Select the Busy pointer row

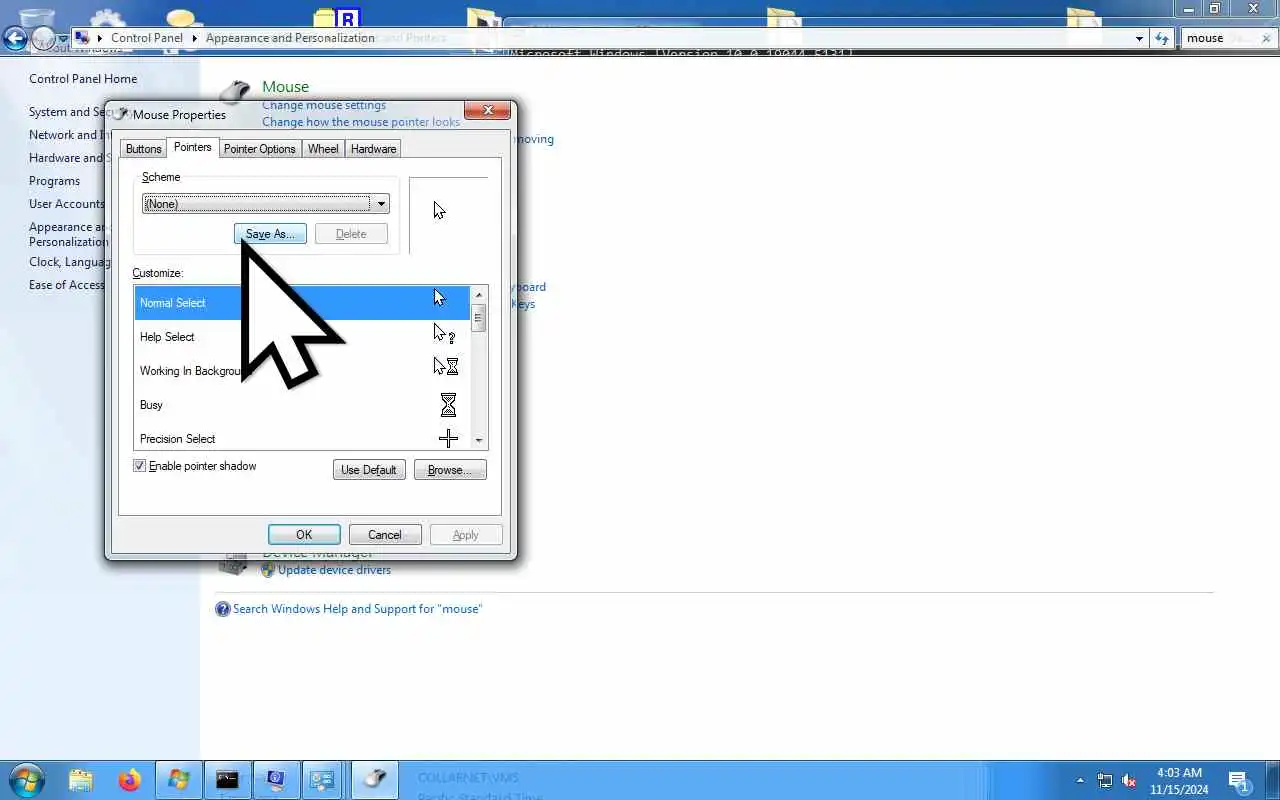coord(302,405)
